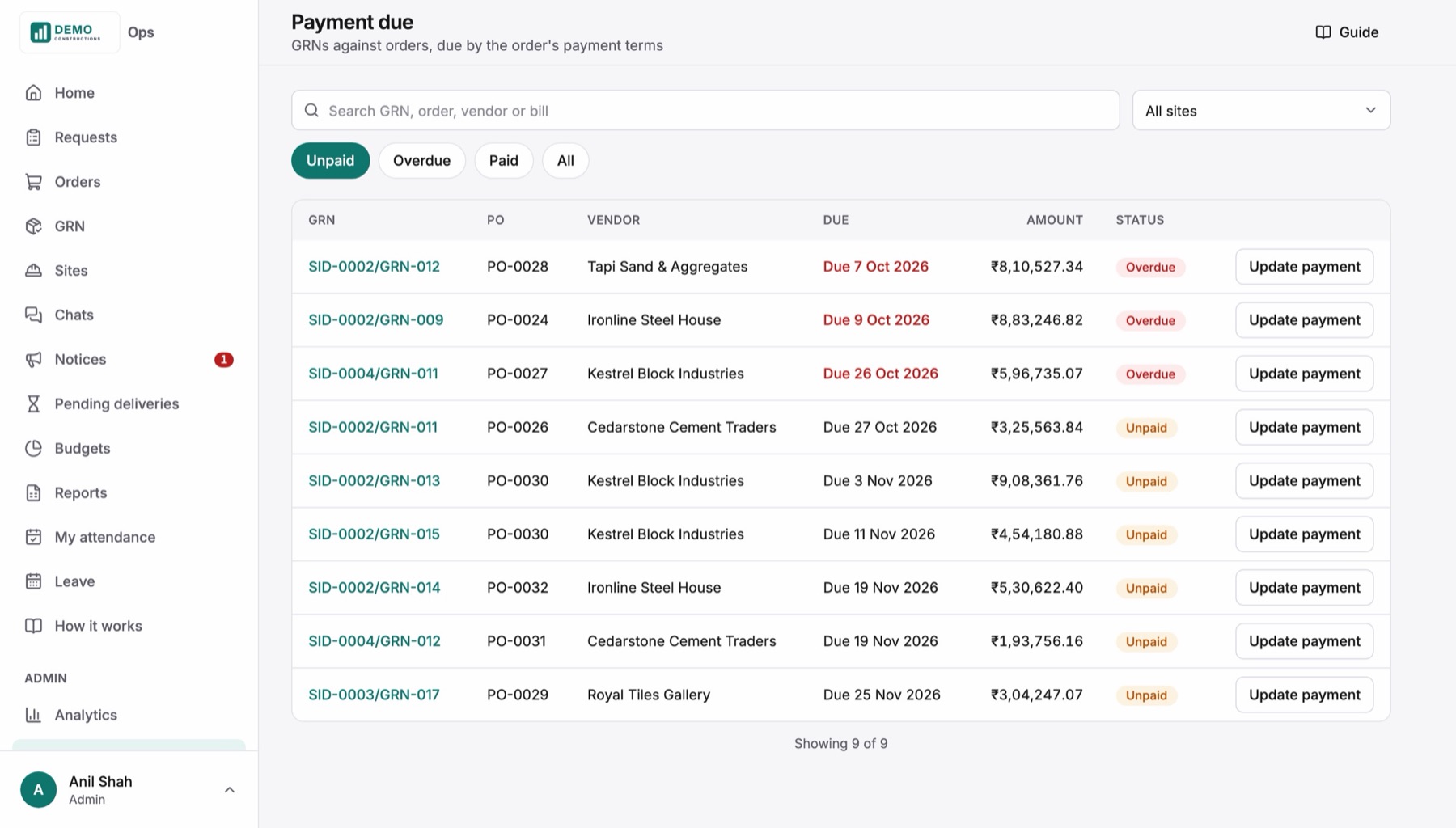The image size is (1456, 828).
Task: Open GRN link SID-0002/GRN-015
Action: (x=374, y=534)
